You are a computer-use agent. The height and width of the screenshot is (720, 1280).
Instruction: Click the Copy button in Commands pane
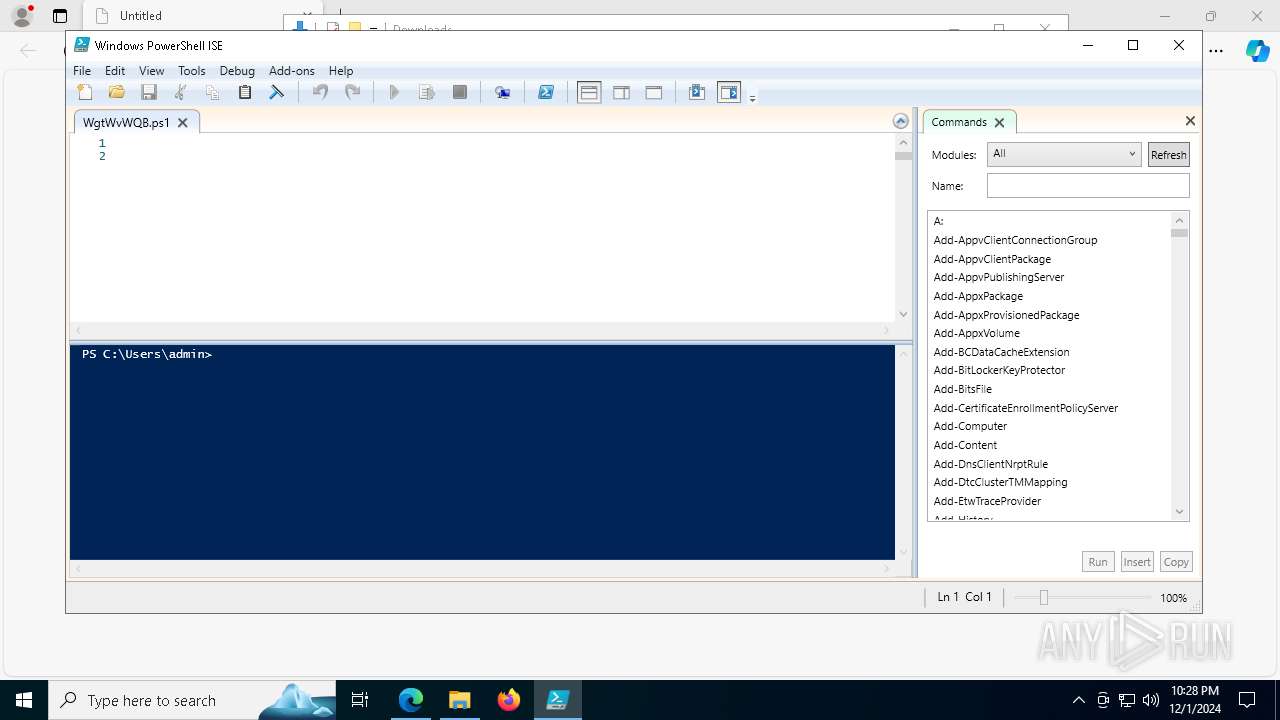(x=1176, y=562)
